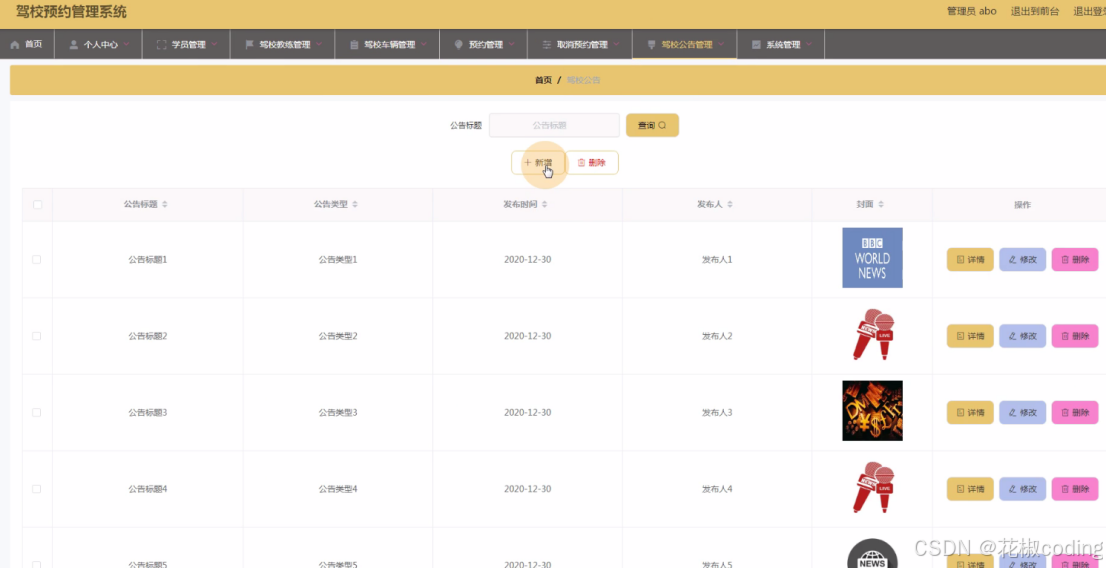Click the sort icon on 封面 column
Viewport: 1107px width, 568px height.
click(x=881, y=204)
